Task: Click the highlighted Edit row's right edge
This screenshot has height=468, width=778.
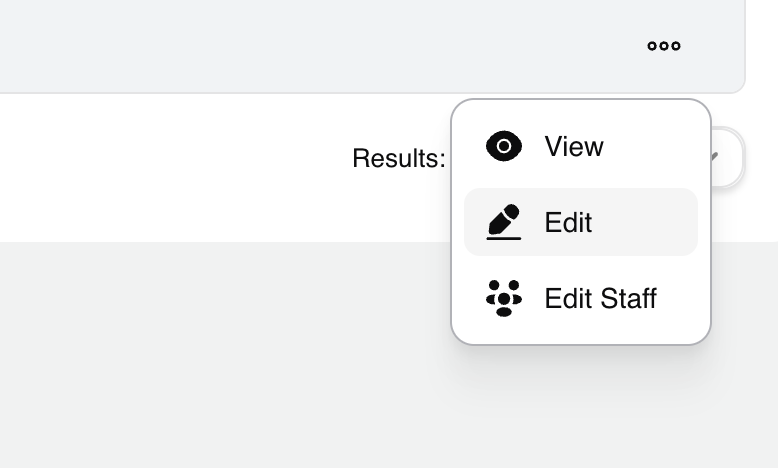Action: click(686, 222)
